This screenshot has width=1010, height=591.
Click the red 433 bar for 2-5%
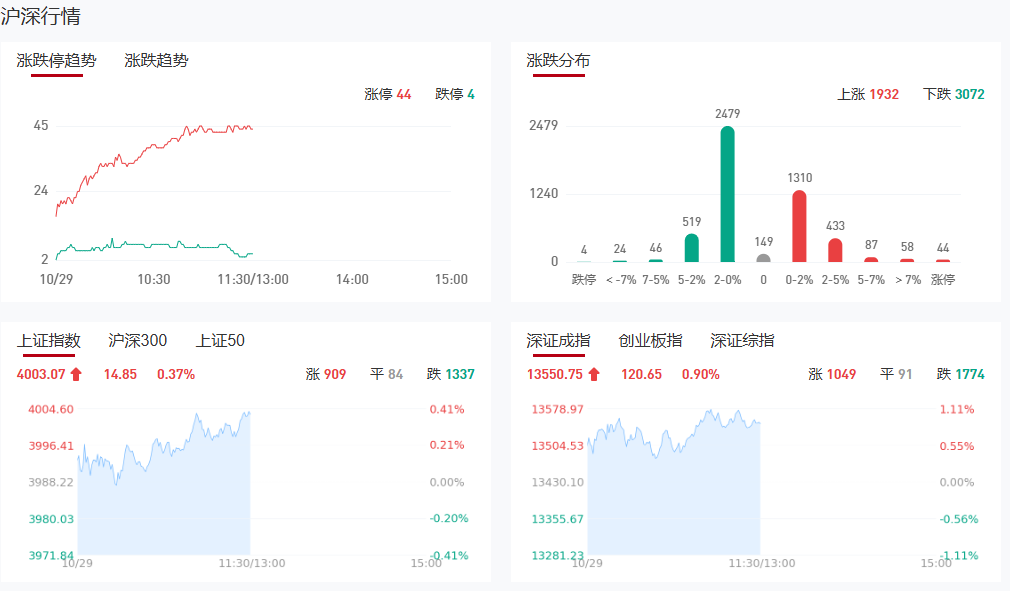(x=835, y=249)
